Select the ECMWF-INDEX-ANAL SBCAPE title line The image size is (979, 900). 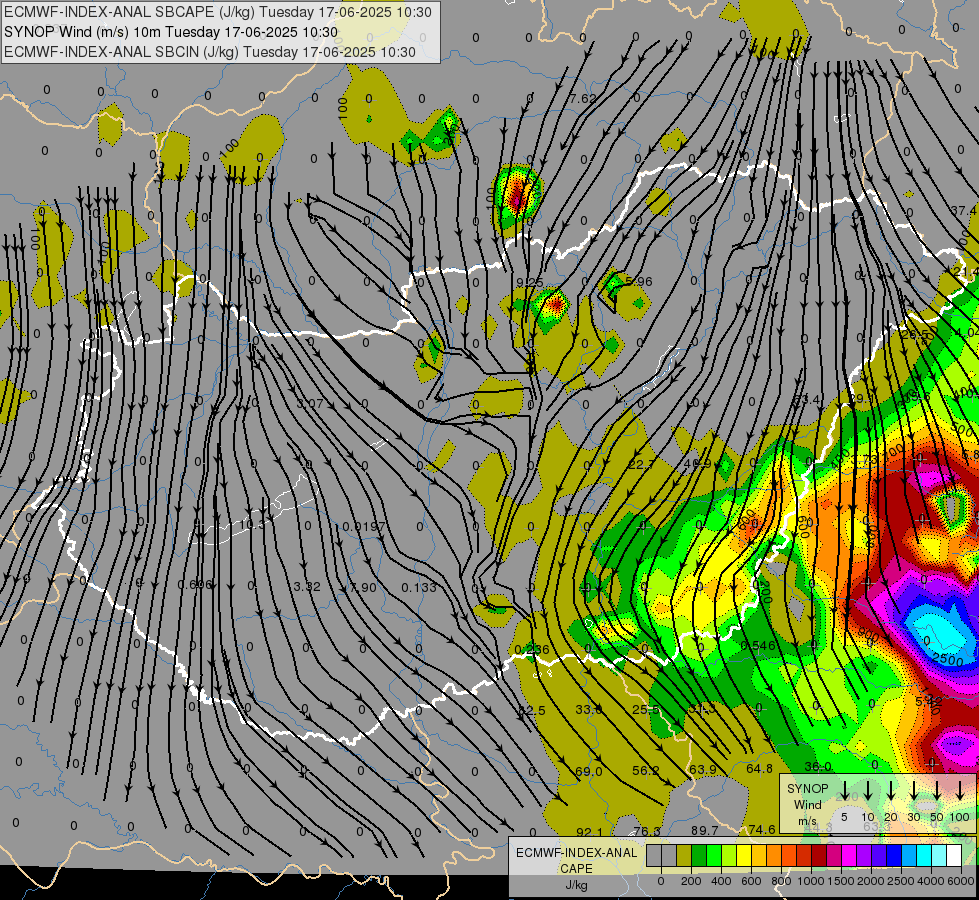(218, 12)
